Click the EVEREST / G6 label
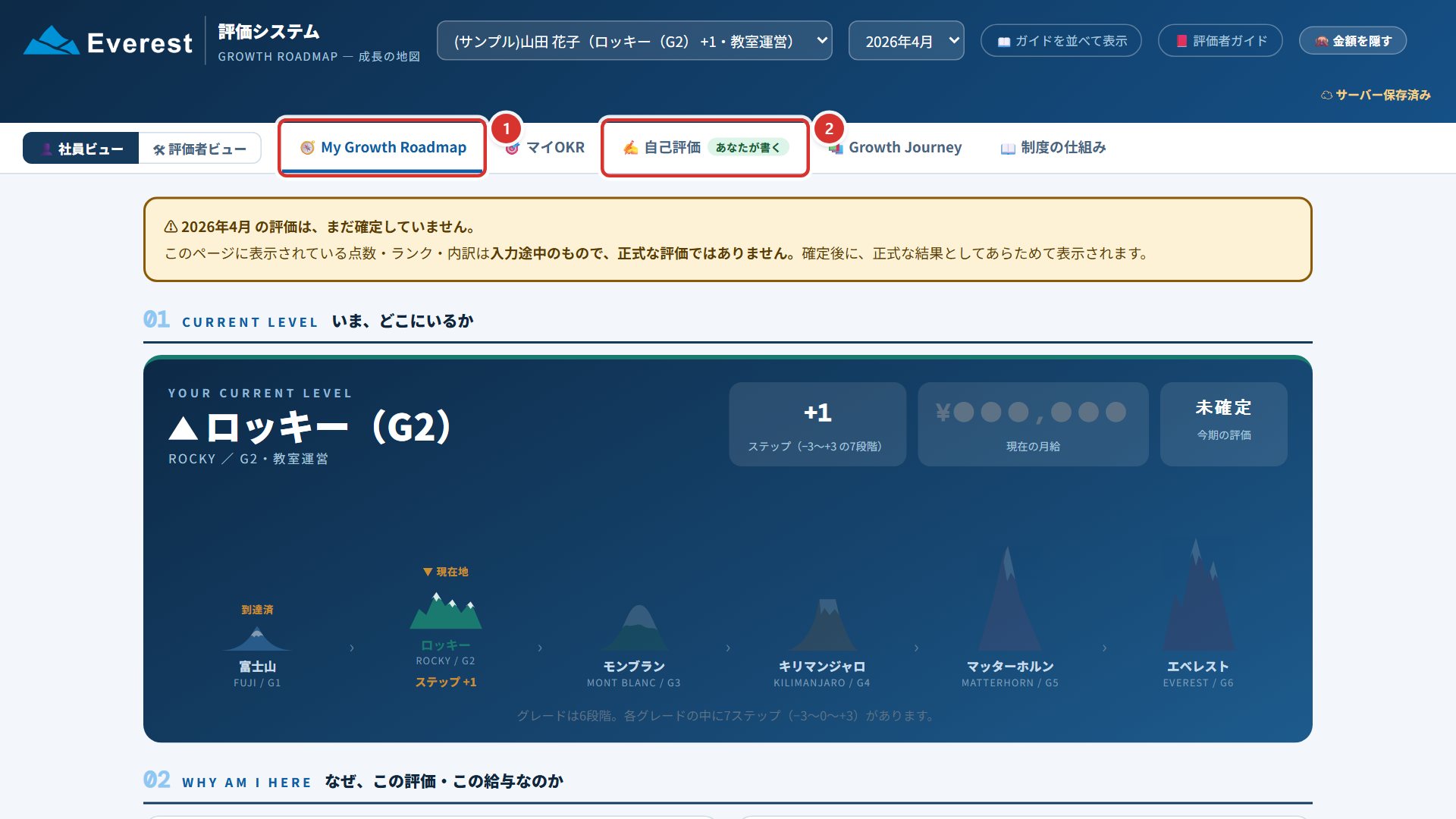Screen dimensions: 1456x819 pos(1198,683)
